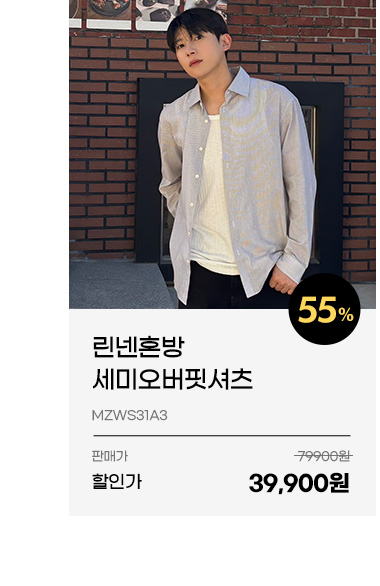Screen dimensions: 380x586
Task: Click the divider line under the product code
Action: click(222, 435)
